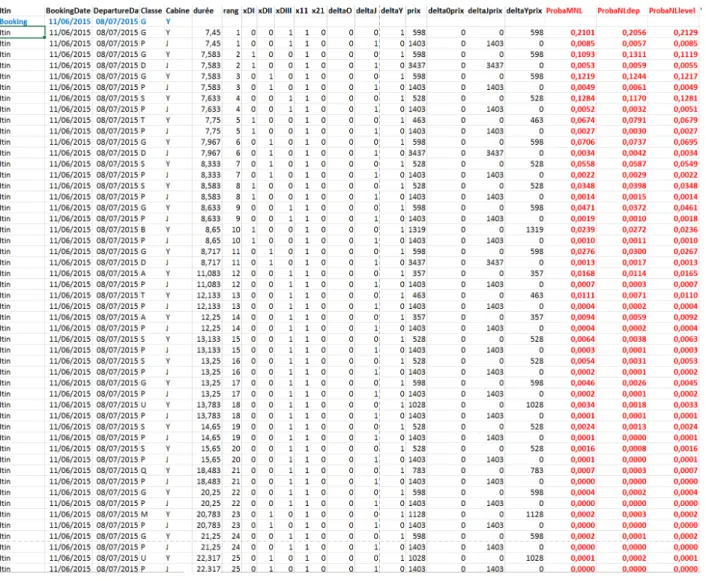Select the prix column header
This screenshot has height=581, width=706.
[x=414, y=10]
